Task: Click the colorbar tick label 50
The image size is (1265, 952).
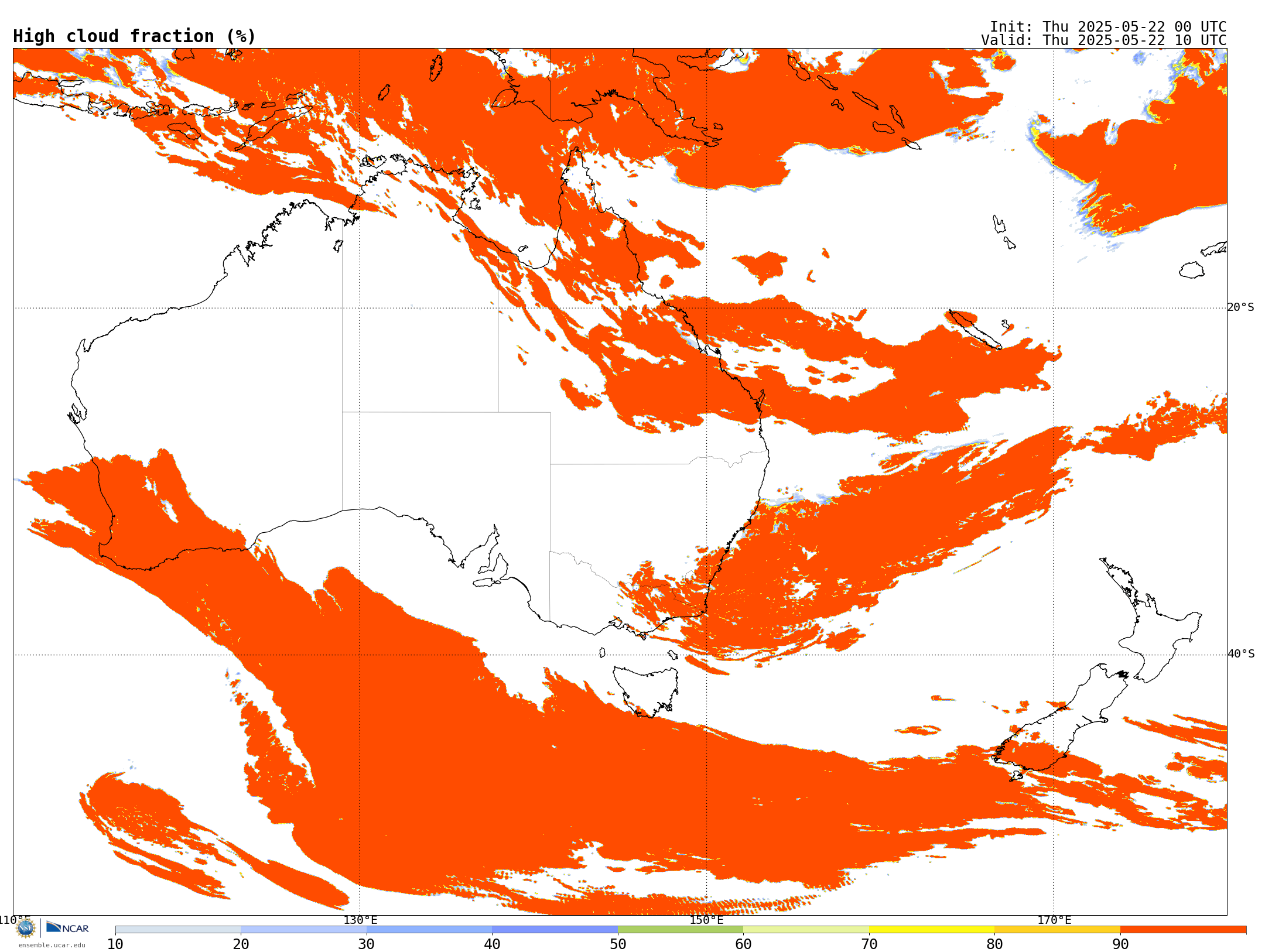Action: [x=618, y=944]
